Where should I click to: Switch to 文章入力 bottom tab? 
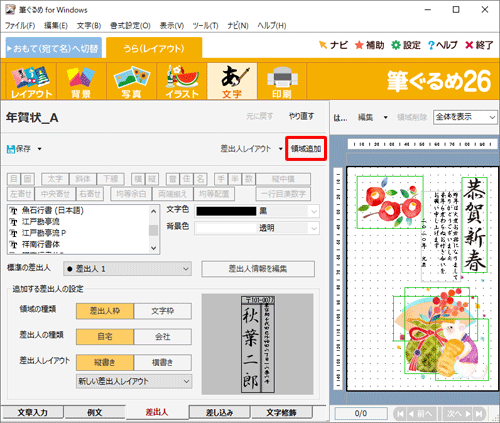pyautogui.click(x=32, y=412)
